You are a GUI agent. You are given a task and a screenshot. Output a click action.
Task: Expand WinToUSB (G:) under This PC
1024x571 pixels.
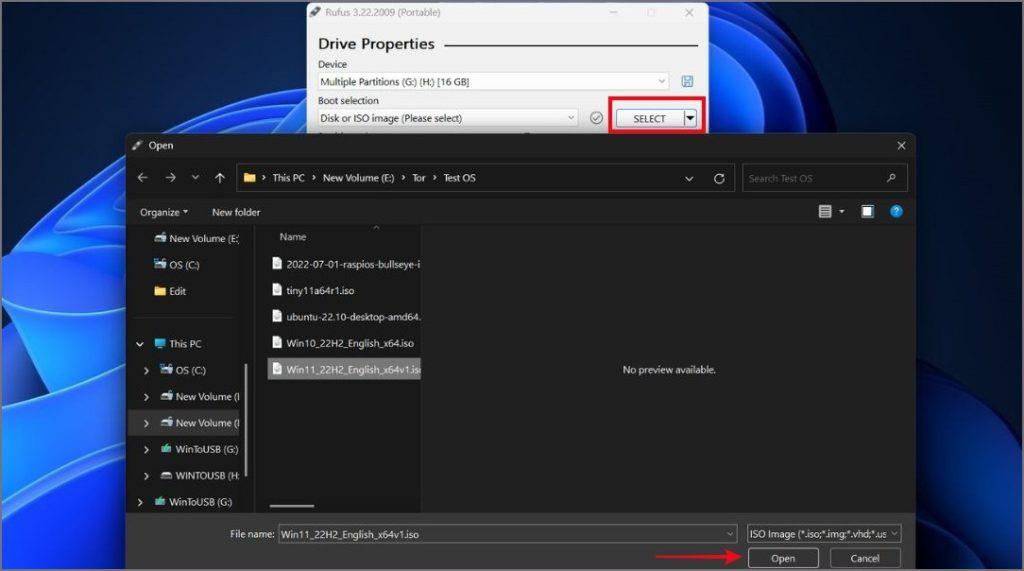(x=146, y=449)
